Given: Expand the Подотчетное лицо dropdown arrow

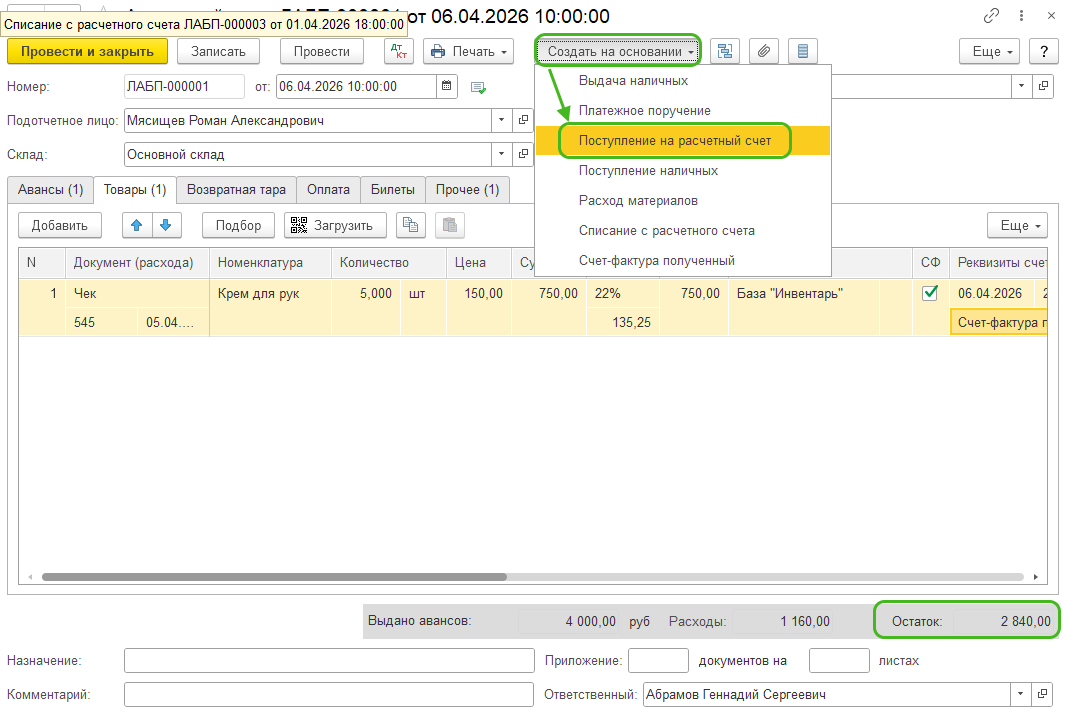Looking at the screenshot, I should [x=502, y=120].
